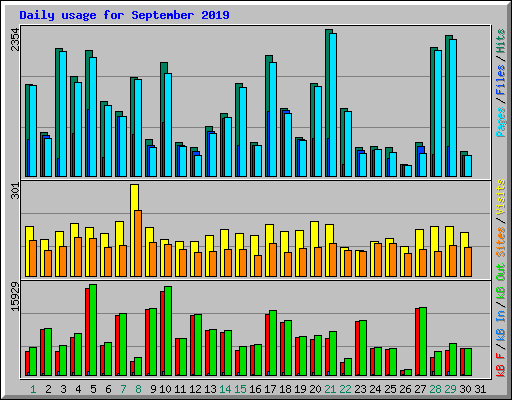Viewport: 512px width, 400px height.
Task: Click day label 19 on the x-axis
Action: (x=300, y=389)
